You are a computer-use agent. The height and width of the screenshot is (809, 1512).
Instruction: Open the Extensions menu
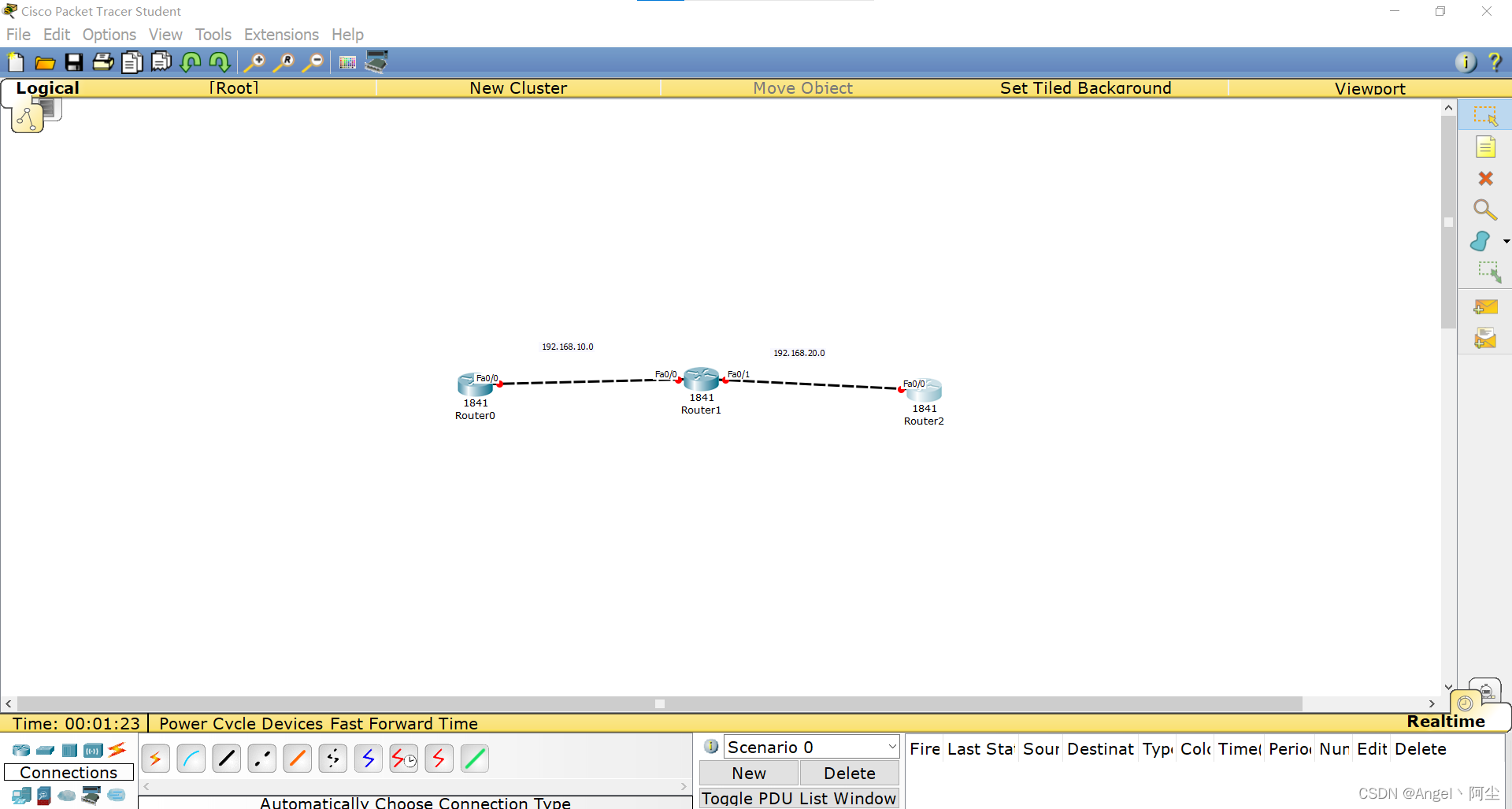281,35
